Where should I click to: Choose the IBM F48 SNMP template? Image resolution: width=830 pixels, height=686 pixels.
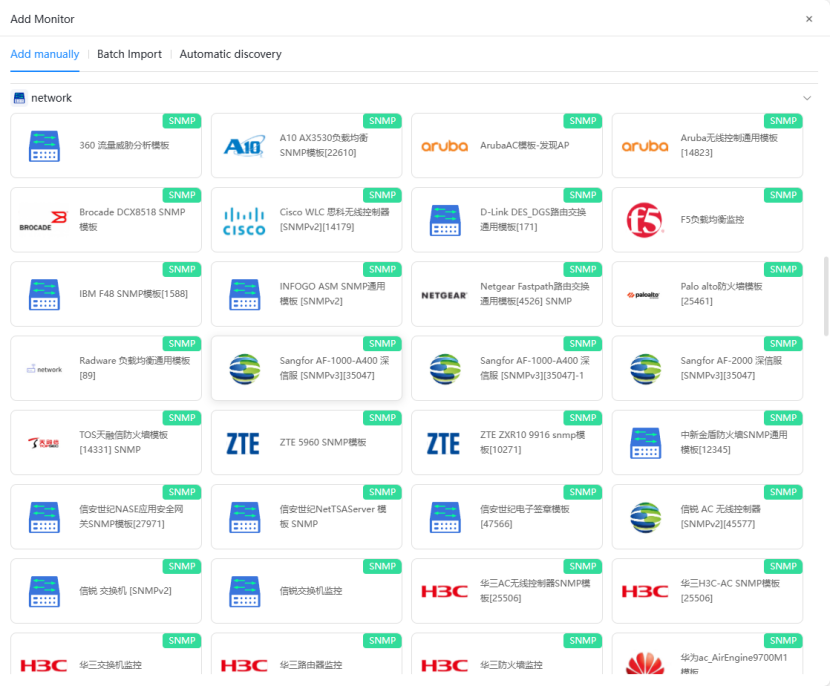click(106, 295)
